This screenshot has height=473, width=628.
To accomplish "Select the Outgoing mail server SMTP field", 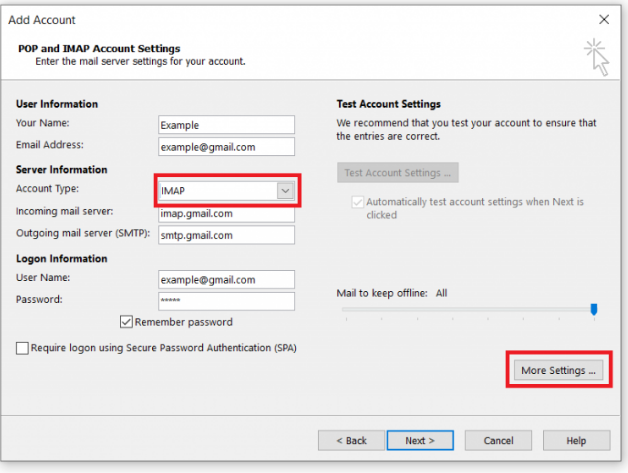I will point(227,235).
